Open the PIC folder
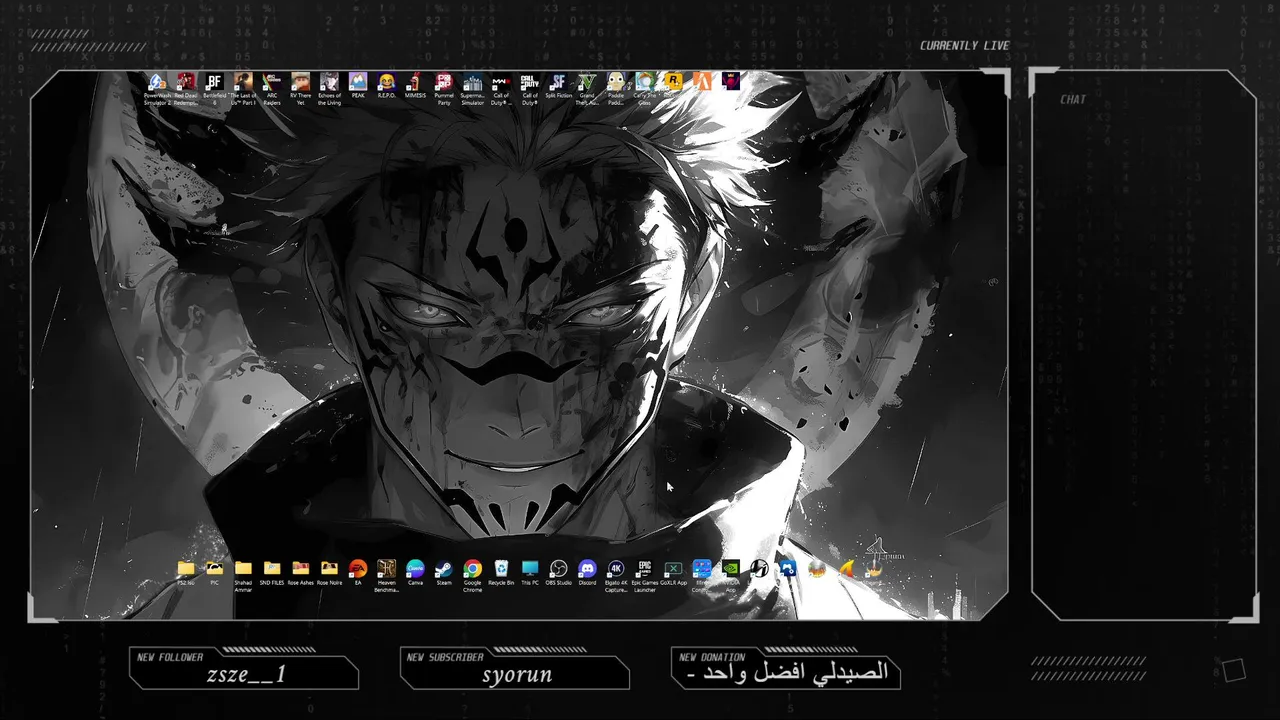This screenshot has height=720, width=1280. coord(214,573)
